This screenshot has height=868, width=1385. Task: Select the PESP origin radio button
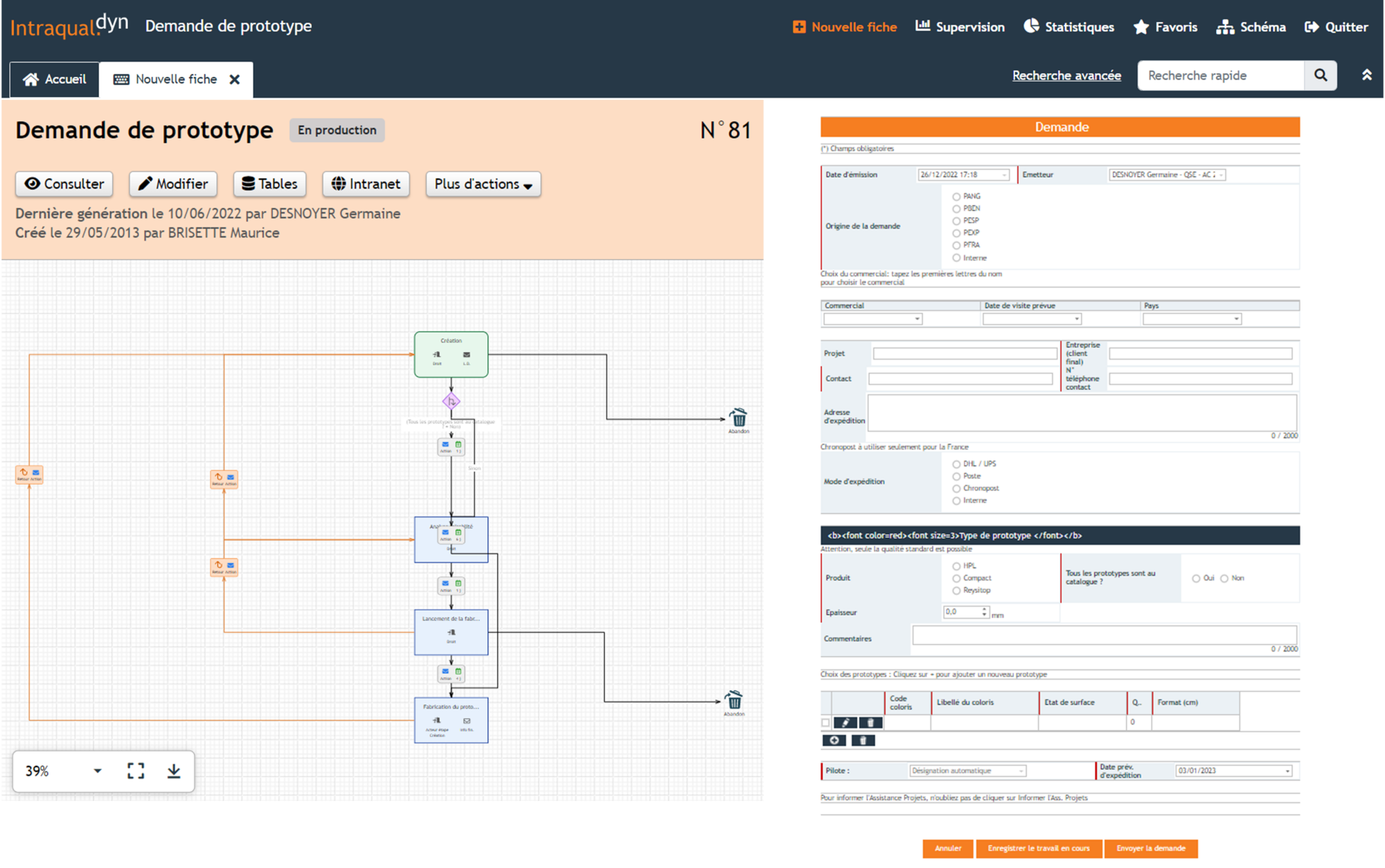956,221
